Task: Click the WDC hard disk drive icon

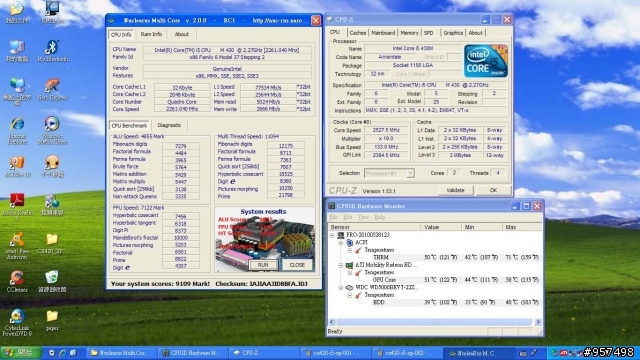Action: 349,287
